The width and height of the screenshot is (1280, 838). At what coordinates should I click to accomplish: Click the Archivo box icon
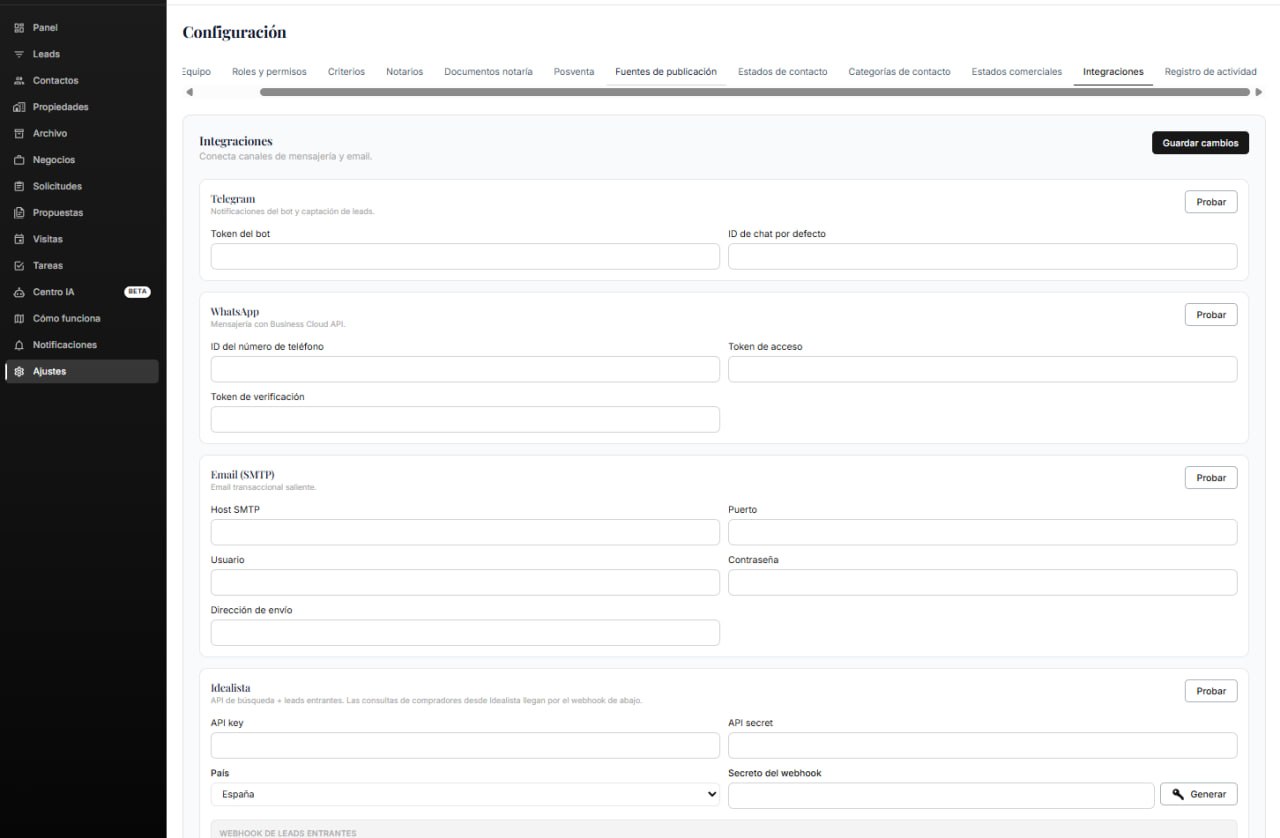point(19,133)
